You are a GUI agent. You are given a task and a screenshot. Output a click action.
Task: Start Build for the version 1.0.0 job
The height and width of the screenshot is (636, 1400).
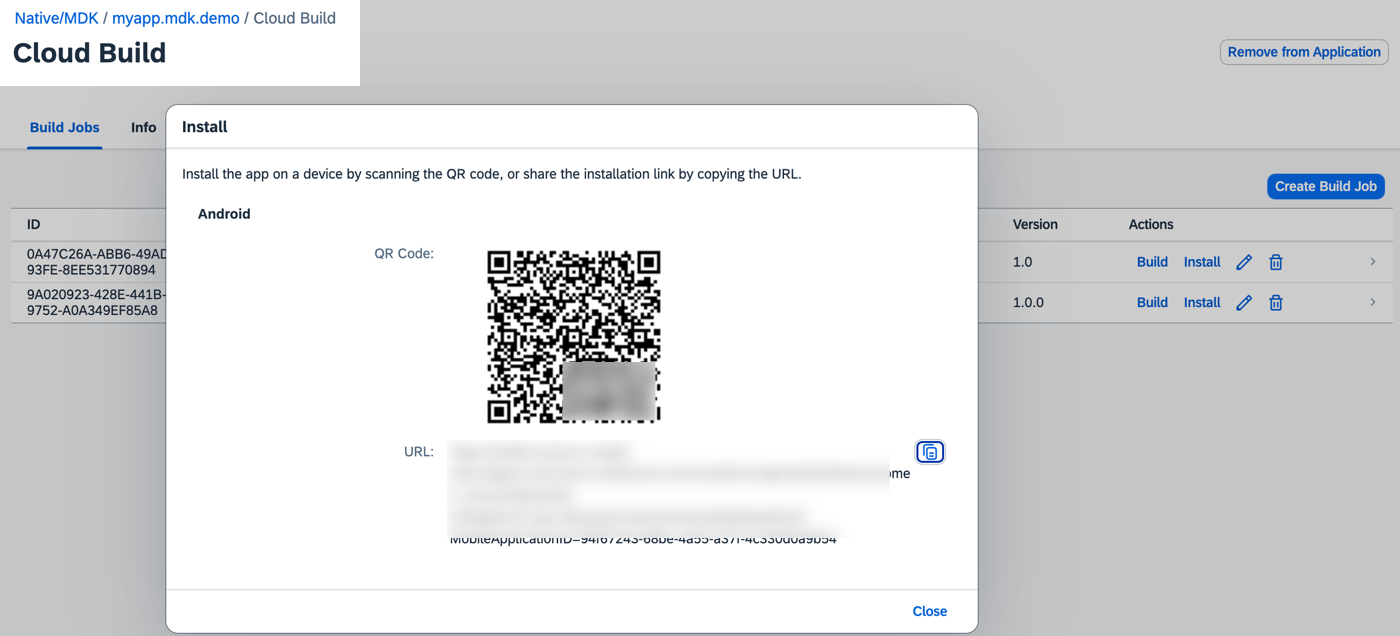pos(1152,302)
